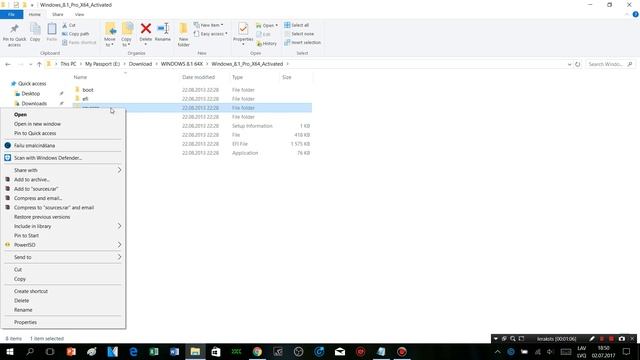Expand the address bar history dropdown

click(x=569, y=64)
